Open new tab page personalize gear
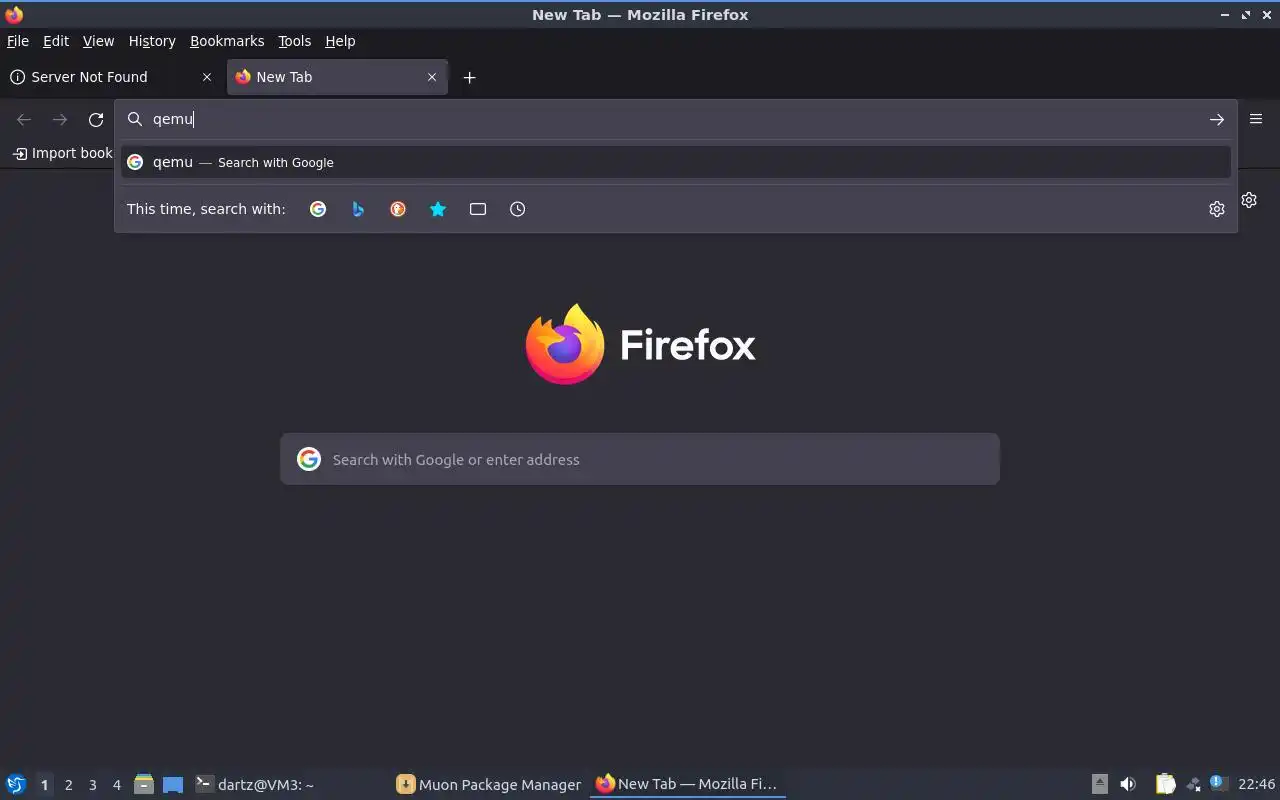 coord(1249,200)
